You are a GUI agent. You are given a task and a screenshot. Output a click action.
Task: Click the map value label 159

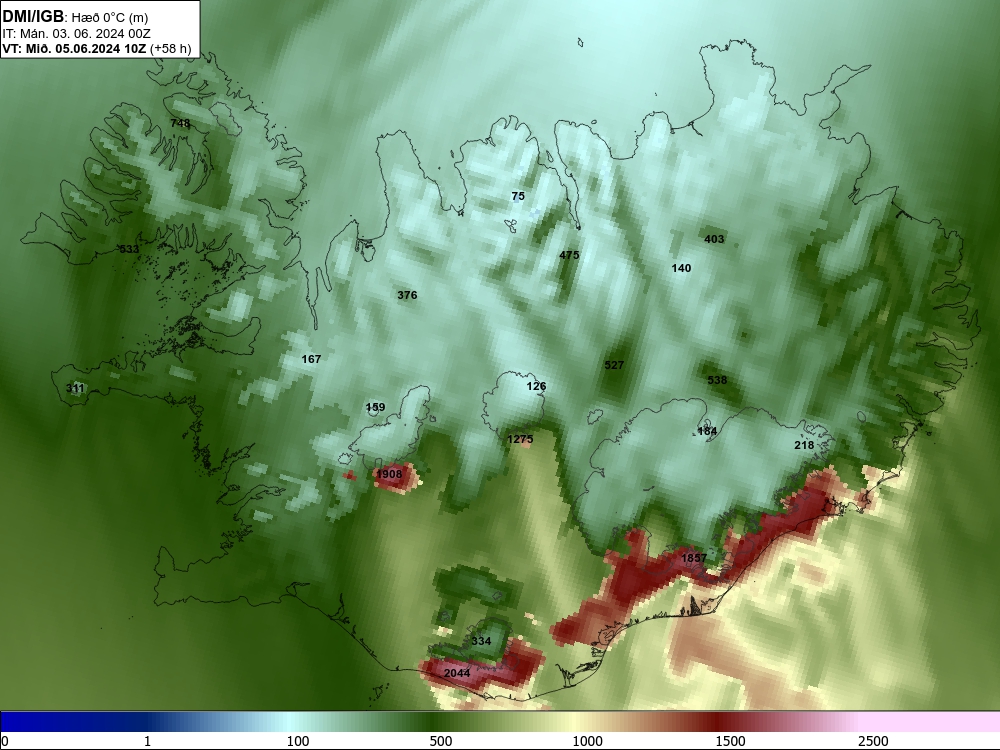(x=376, y=407)
